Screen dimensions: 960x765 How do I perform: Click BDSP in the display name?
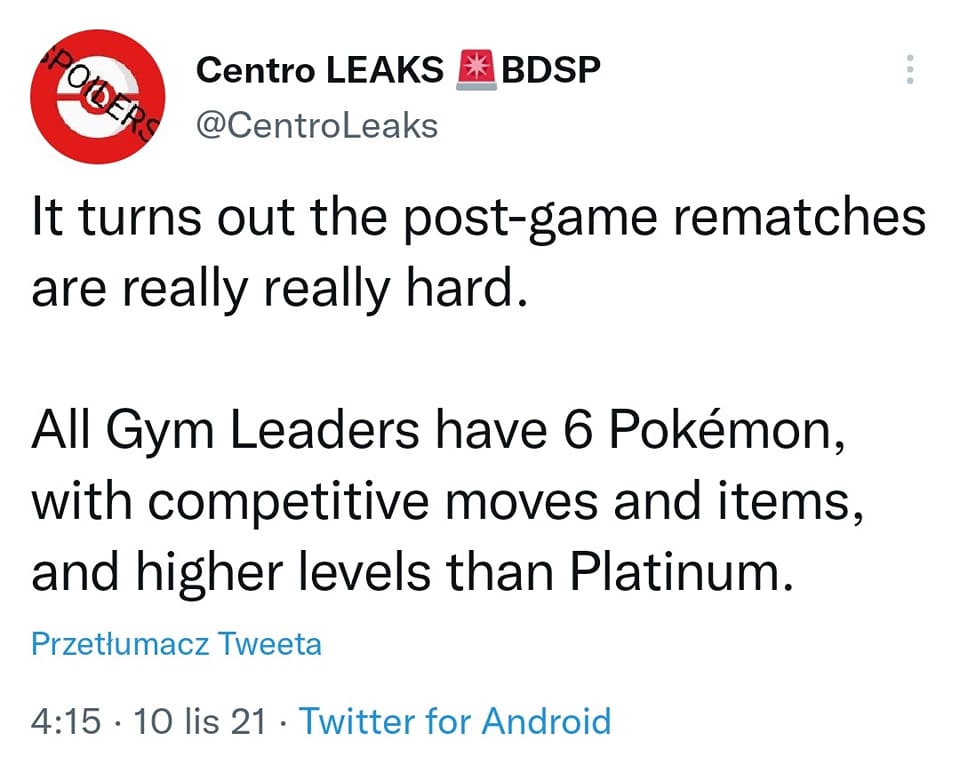550,70
